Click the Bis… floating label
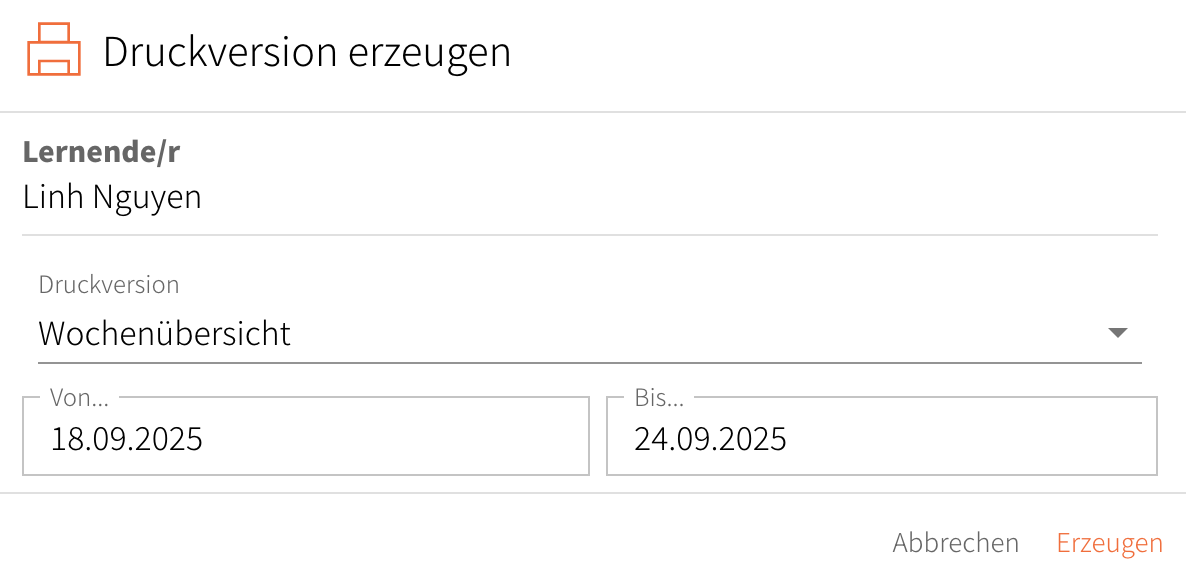 [x=659, y=398]
